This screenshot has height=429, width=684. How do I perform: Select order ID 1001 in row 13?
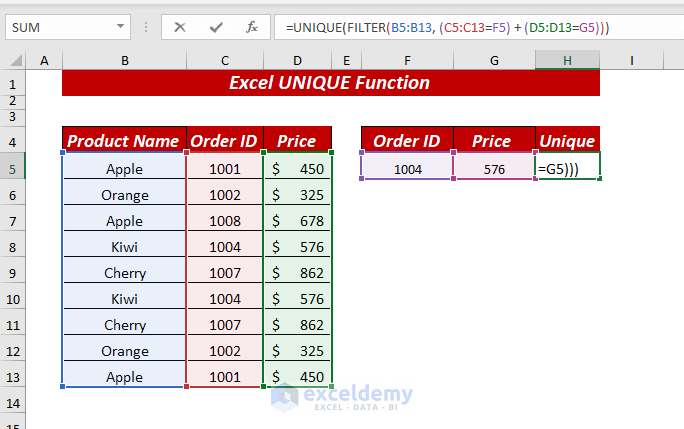pos(225,374)
